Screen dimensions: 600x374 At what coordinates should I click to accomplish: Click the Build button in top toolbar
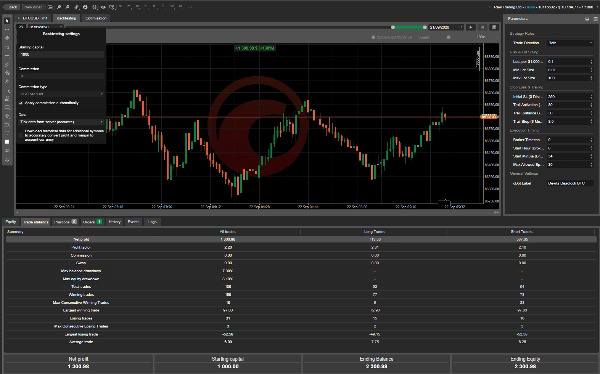11,7
